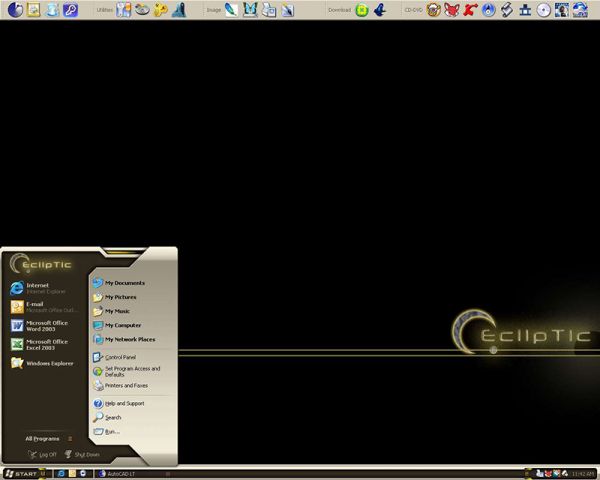Click the red fox system tray icon
This screenshot has height=480, width=600.
(x=548, y=474)
